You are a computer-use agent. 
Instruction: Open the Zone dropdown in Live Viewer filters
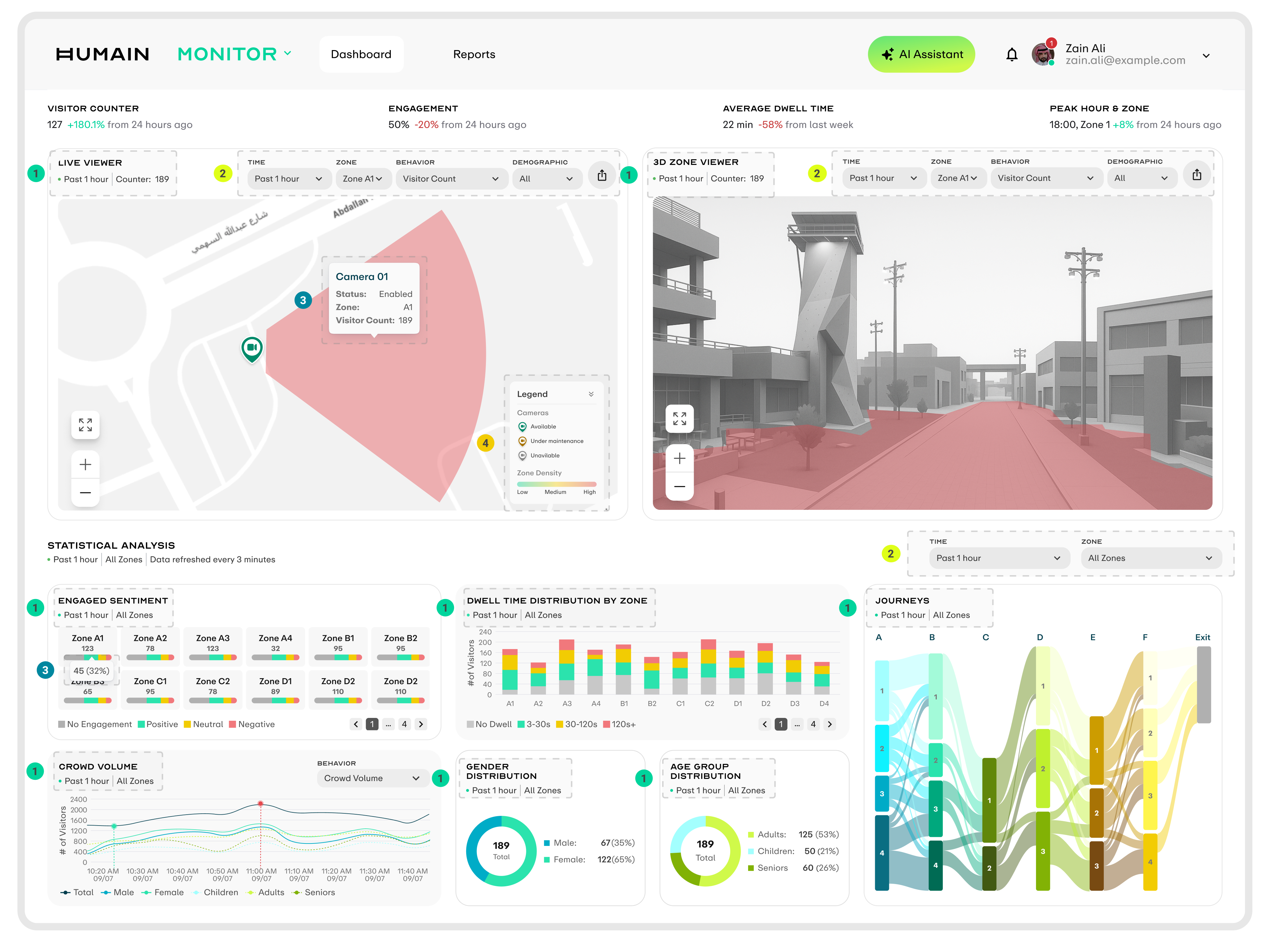364,179
